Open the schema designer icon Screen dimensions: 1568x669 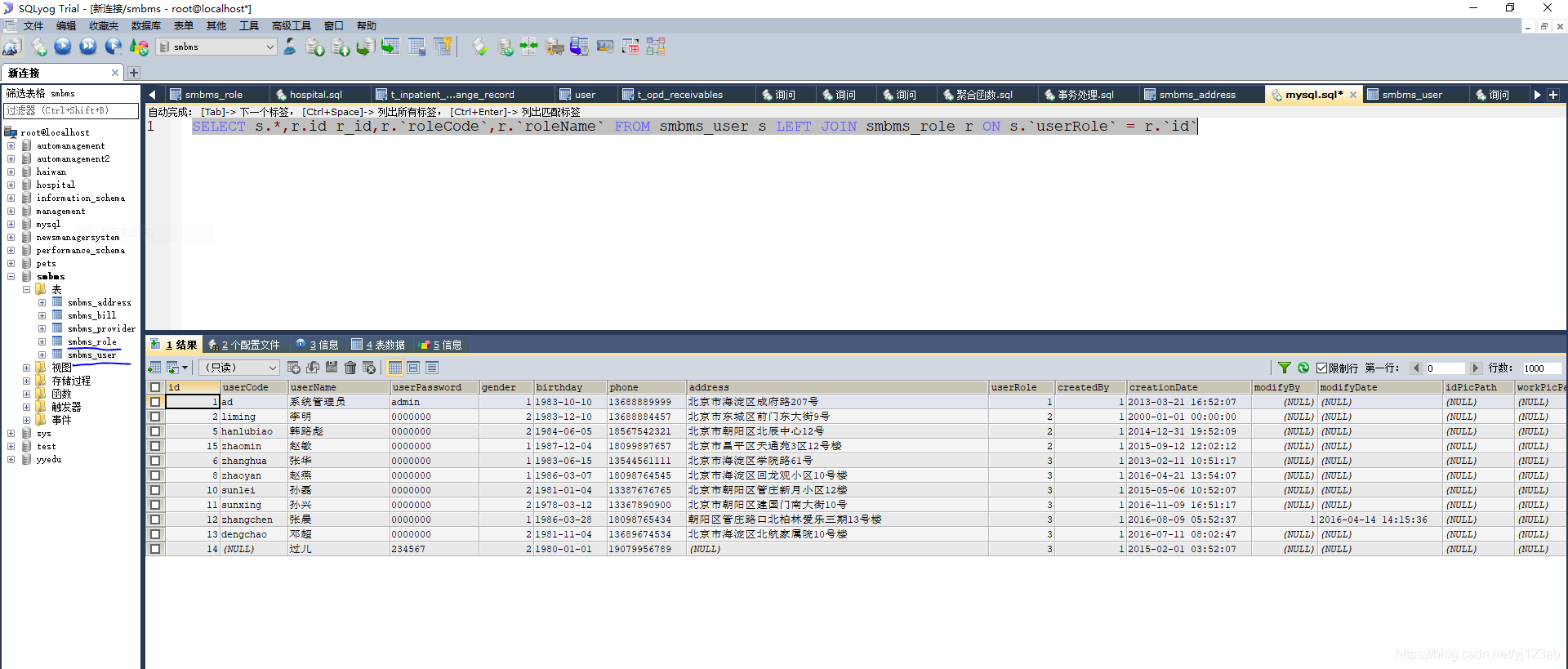656,47
